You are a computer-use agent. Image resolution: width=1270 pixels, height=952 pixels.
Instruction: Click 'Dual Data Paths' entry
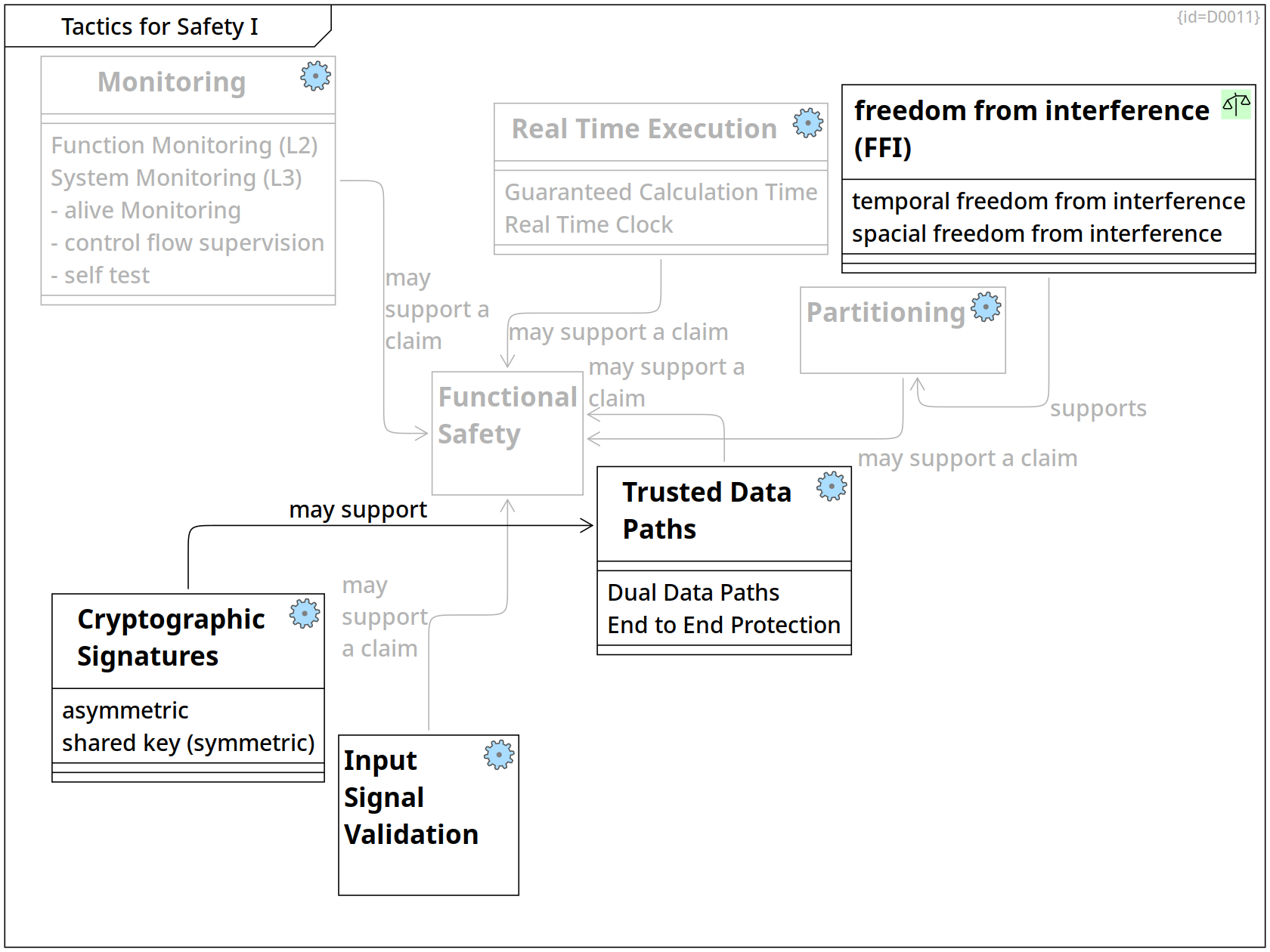click(x=693, y=592)
